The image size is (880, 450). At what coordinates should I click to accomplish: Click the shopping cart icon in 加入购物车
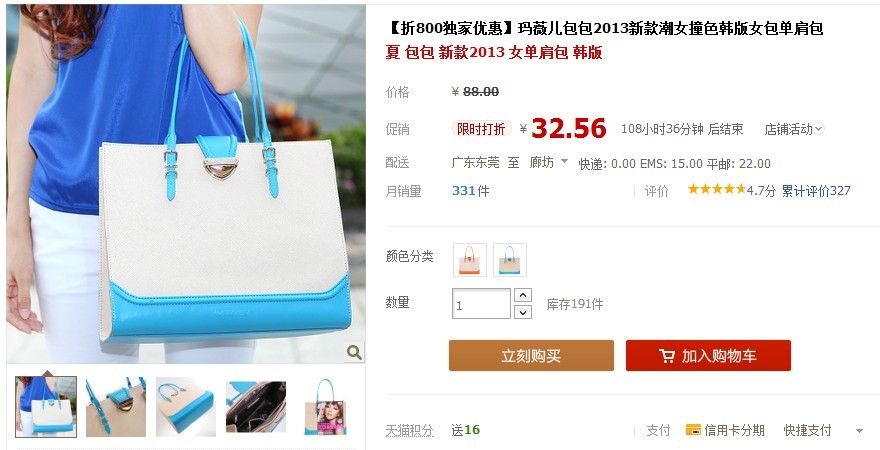point(667,356)
